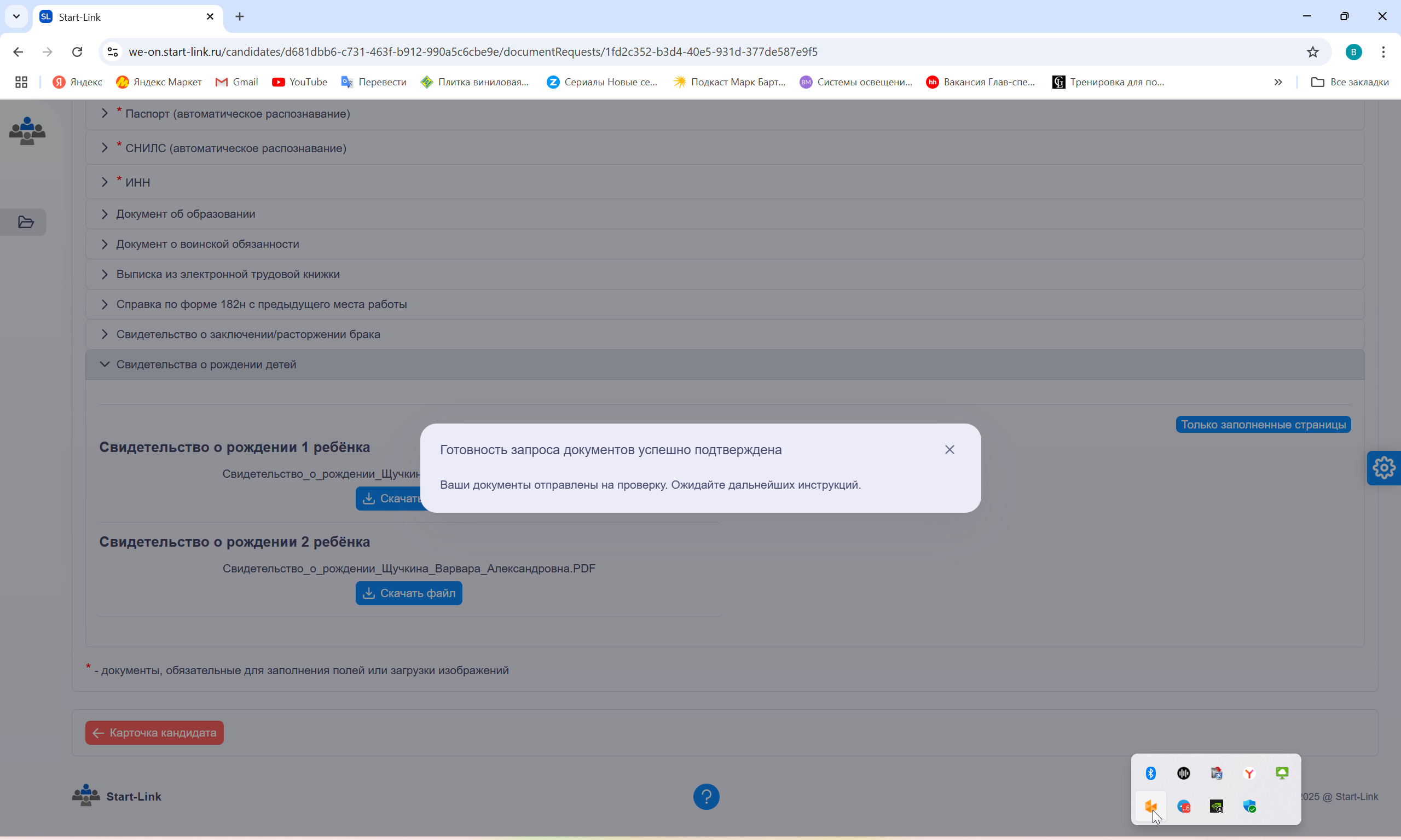
Task: Open Сериалы Новые bookmark
Action: (603, 82)
